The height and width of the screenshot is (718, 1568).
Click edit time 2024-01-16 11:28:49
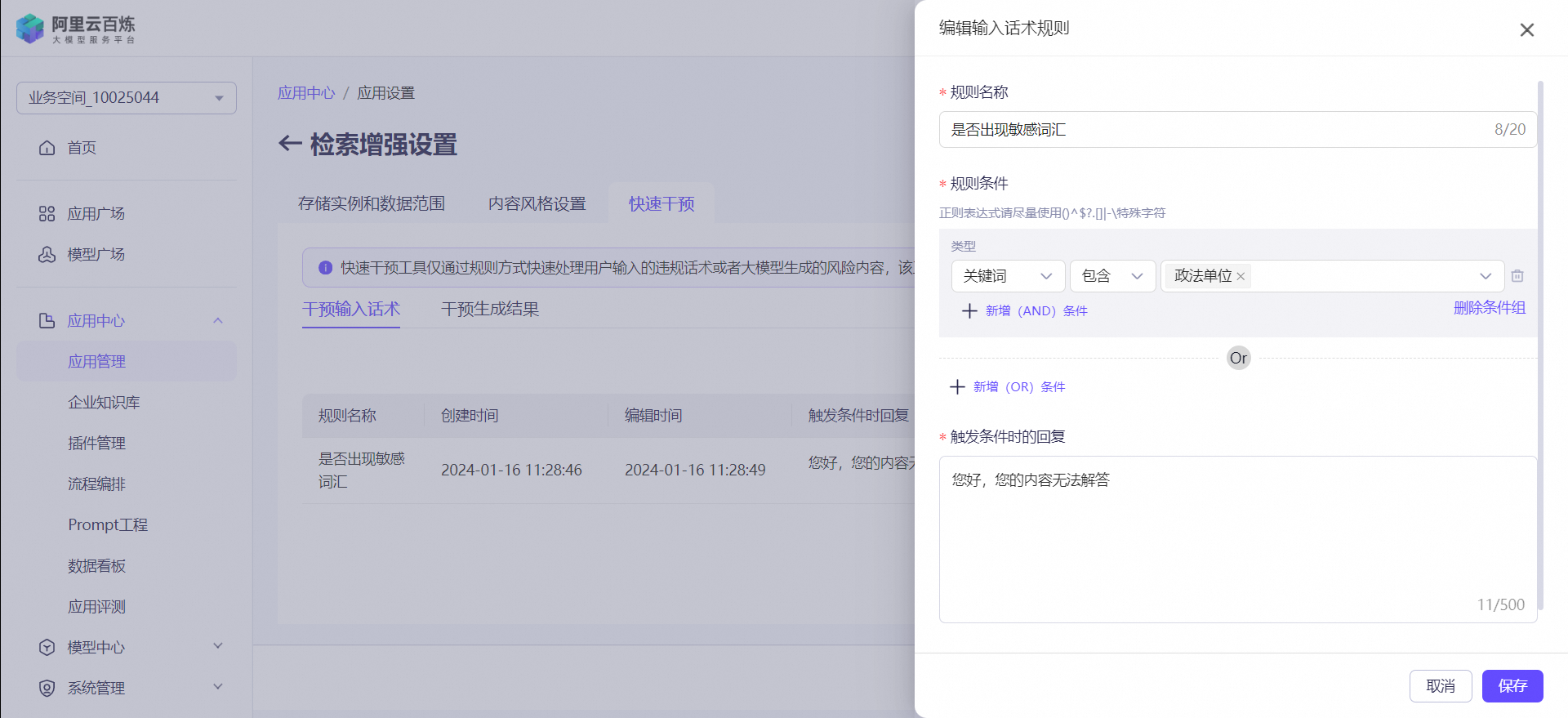click(695, 470)
